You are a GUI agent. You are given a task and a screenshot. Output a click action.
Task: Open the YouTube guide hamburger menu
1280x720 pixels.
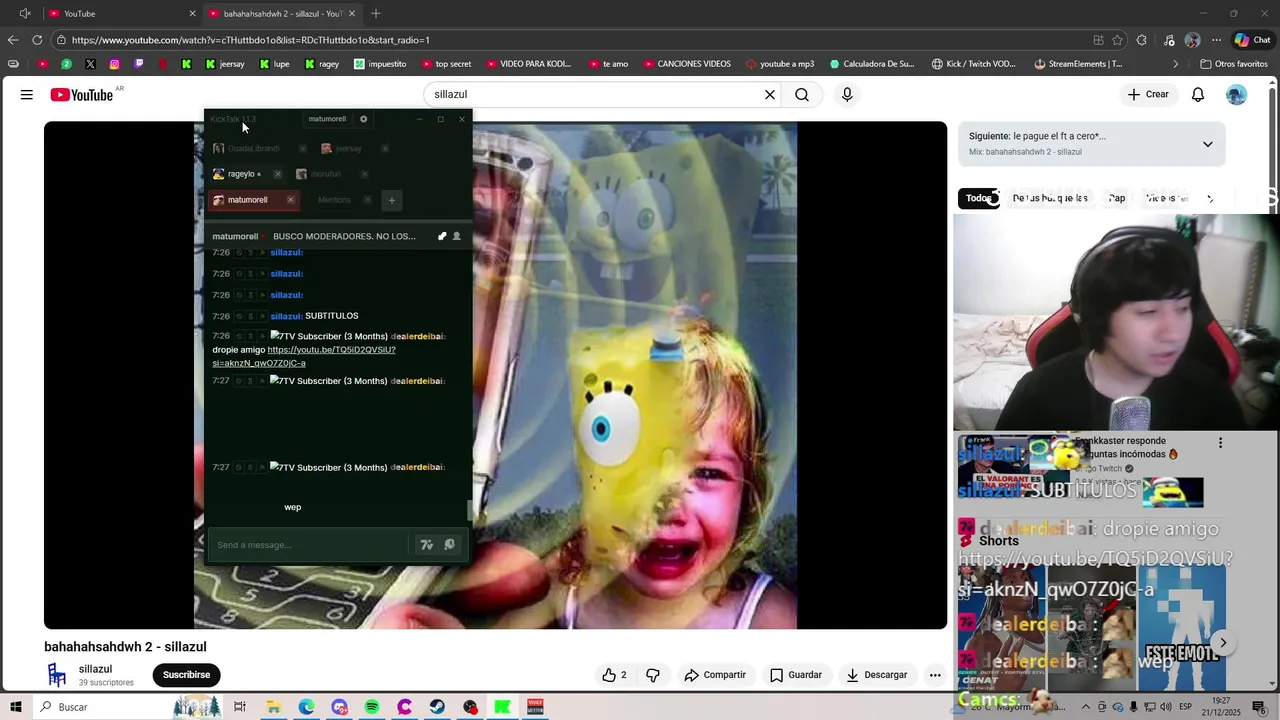click(27, 95)
